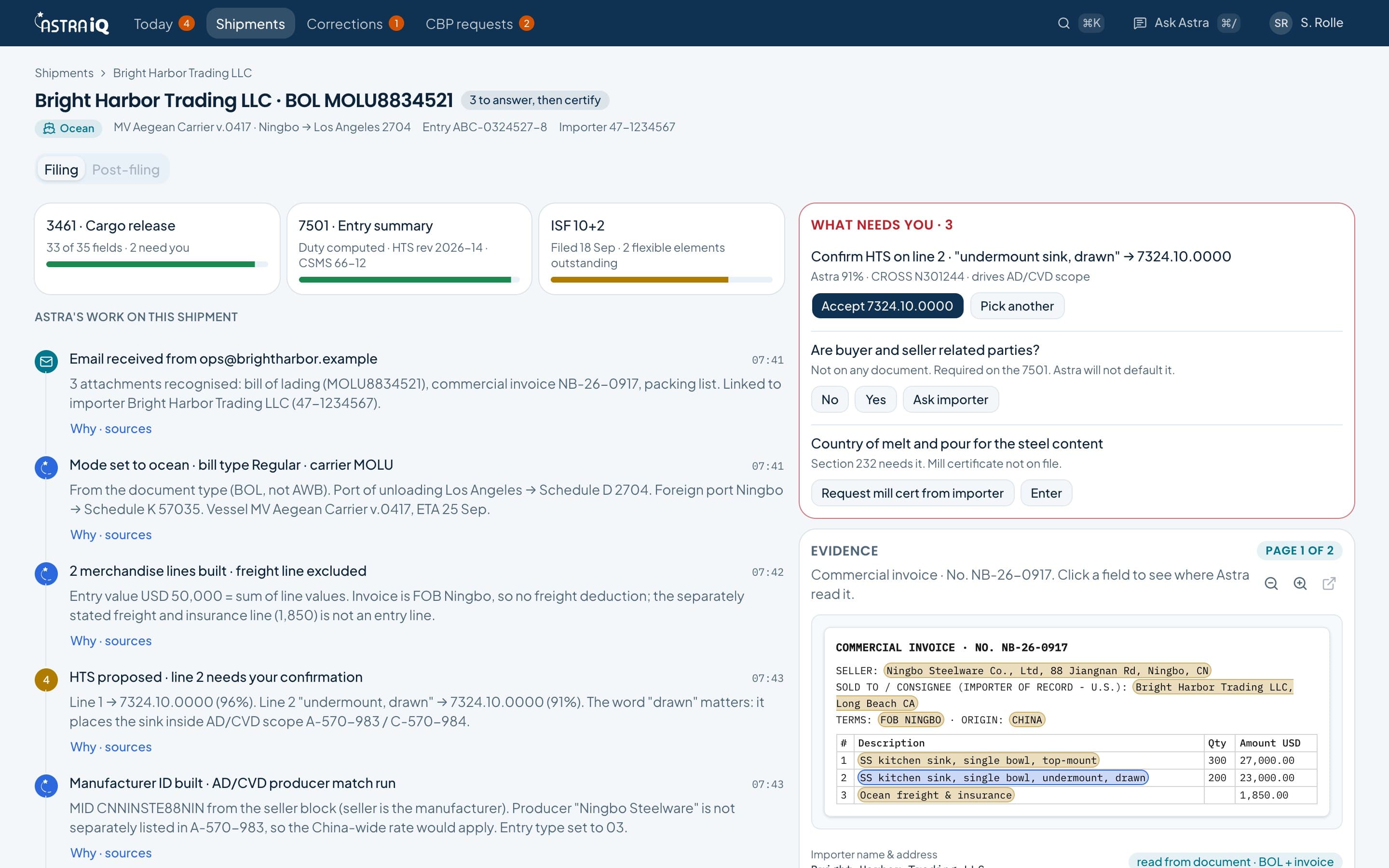Open CBP requests tab
This screenshot has width=1389, height=868.
click(x=480, y=24)
